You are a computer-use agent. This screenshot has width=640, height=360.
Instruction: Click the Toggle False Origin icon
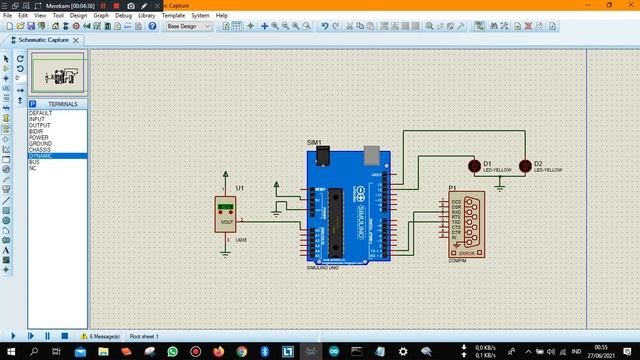[x=250, y=26]
